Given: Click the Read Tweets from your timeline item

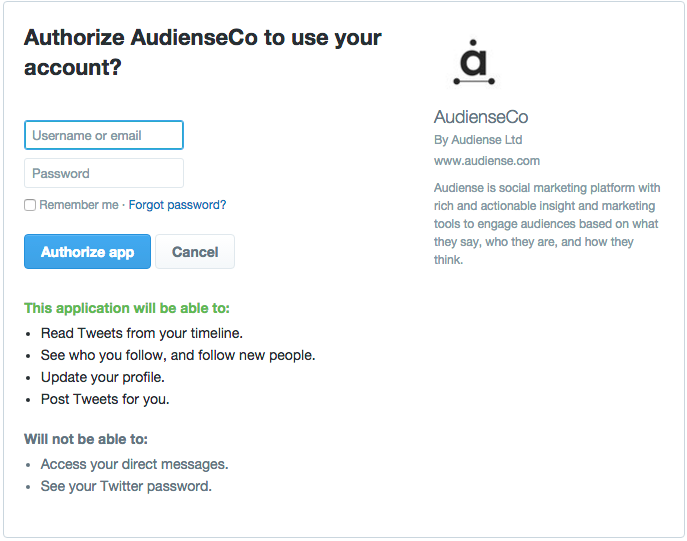Looking at the screenshot, I should tap(142, 333).
